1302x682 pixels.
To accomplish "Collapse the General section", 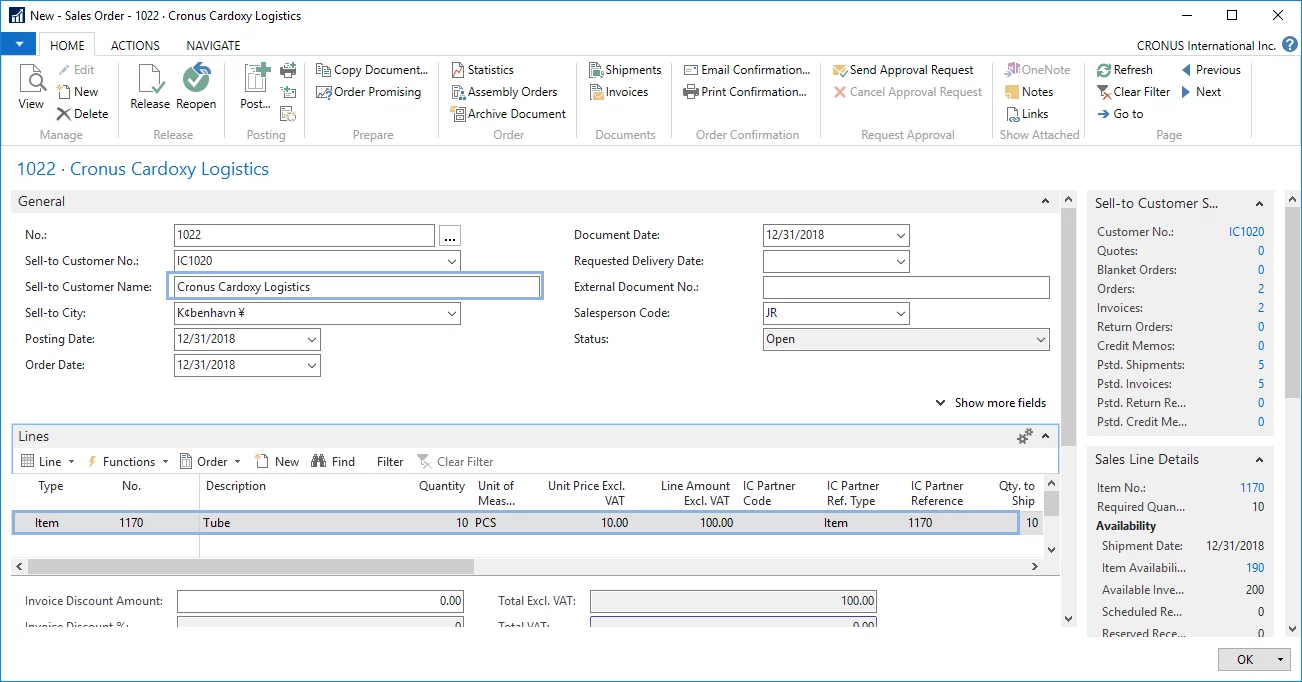I will (x=1046, y=202).
